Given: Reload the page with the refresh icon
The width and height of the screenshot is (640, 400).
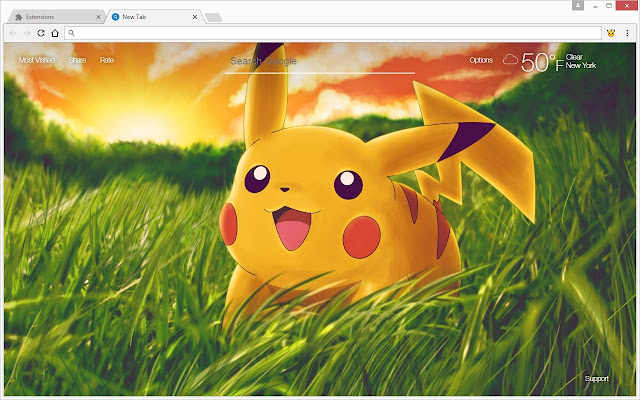Looking at the screenshot, I should tap(41, 33).
